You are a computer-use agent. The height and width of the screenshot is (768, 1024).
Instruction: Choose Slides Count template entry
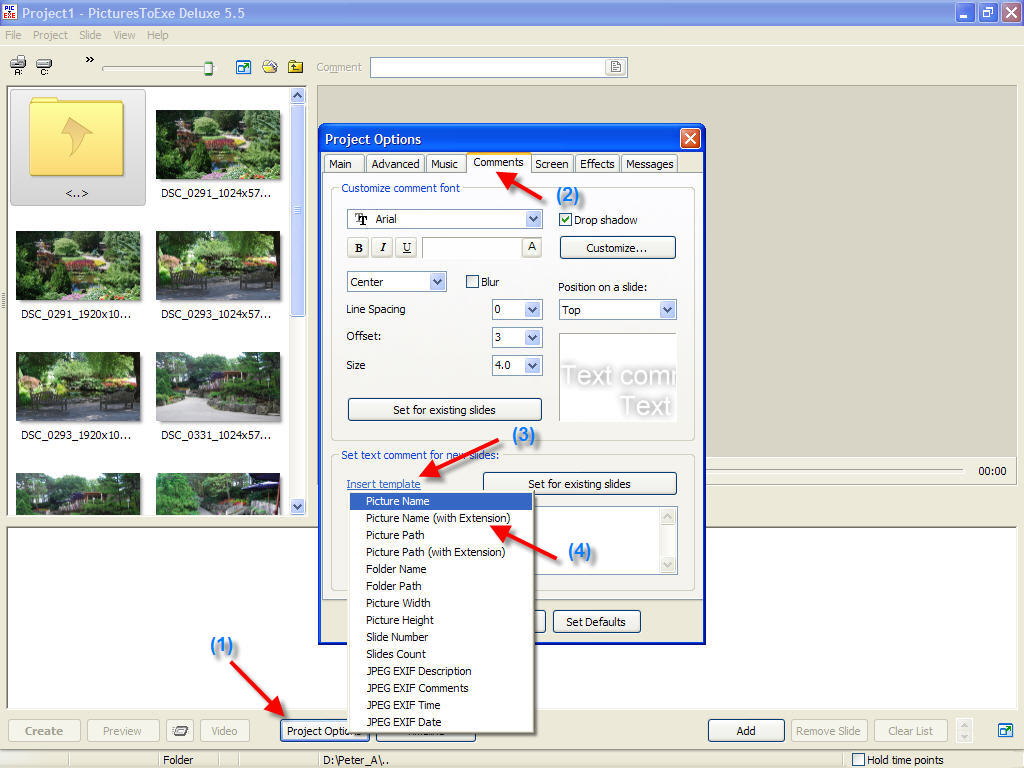441,654
